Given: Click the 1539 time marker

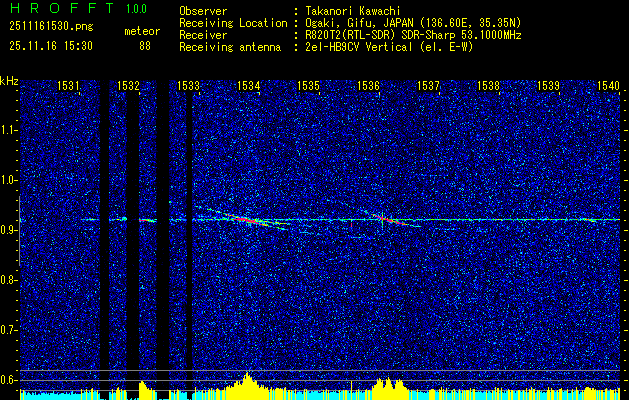Looking at the screenshot, I should click(548, 85).
